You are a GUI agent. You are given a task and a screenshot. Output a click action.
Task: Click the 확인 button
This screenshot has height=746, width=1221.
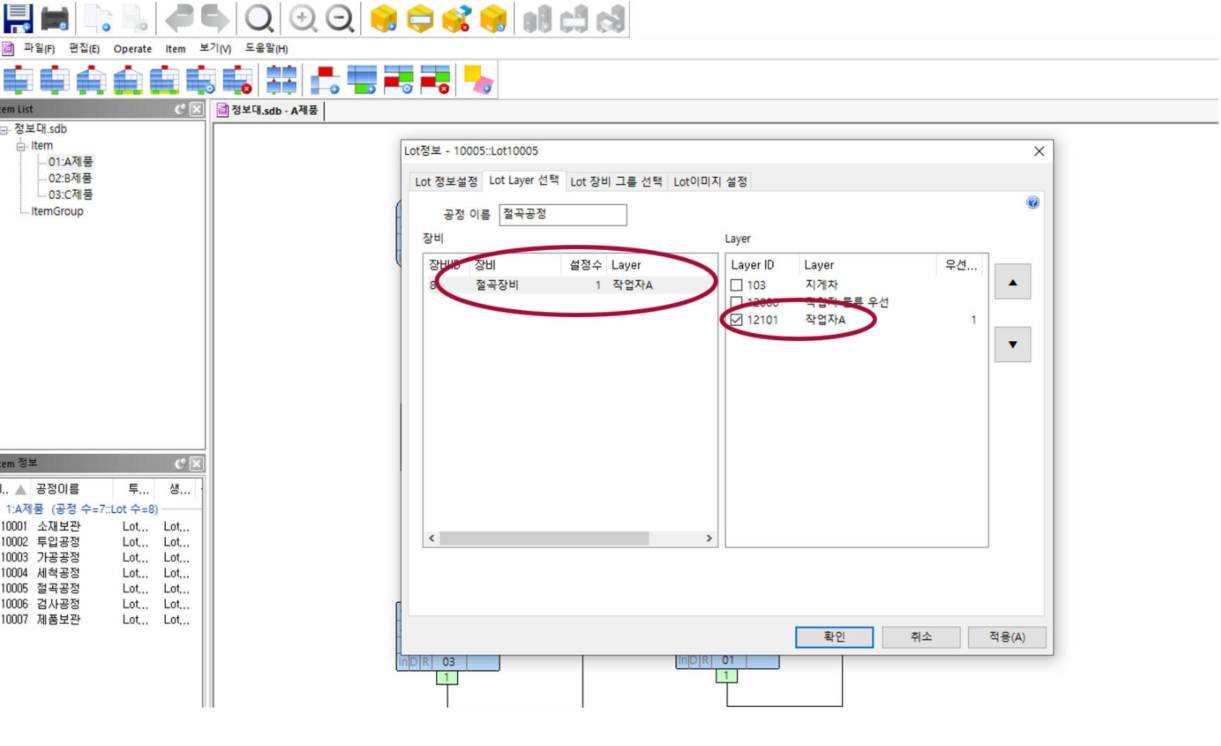tap(834, 637)
